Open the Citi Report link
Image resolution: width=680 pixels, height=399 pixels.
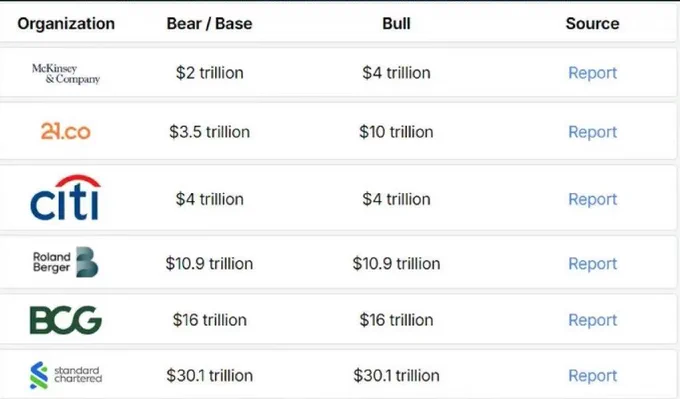(x=592, y=199)
